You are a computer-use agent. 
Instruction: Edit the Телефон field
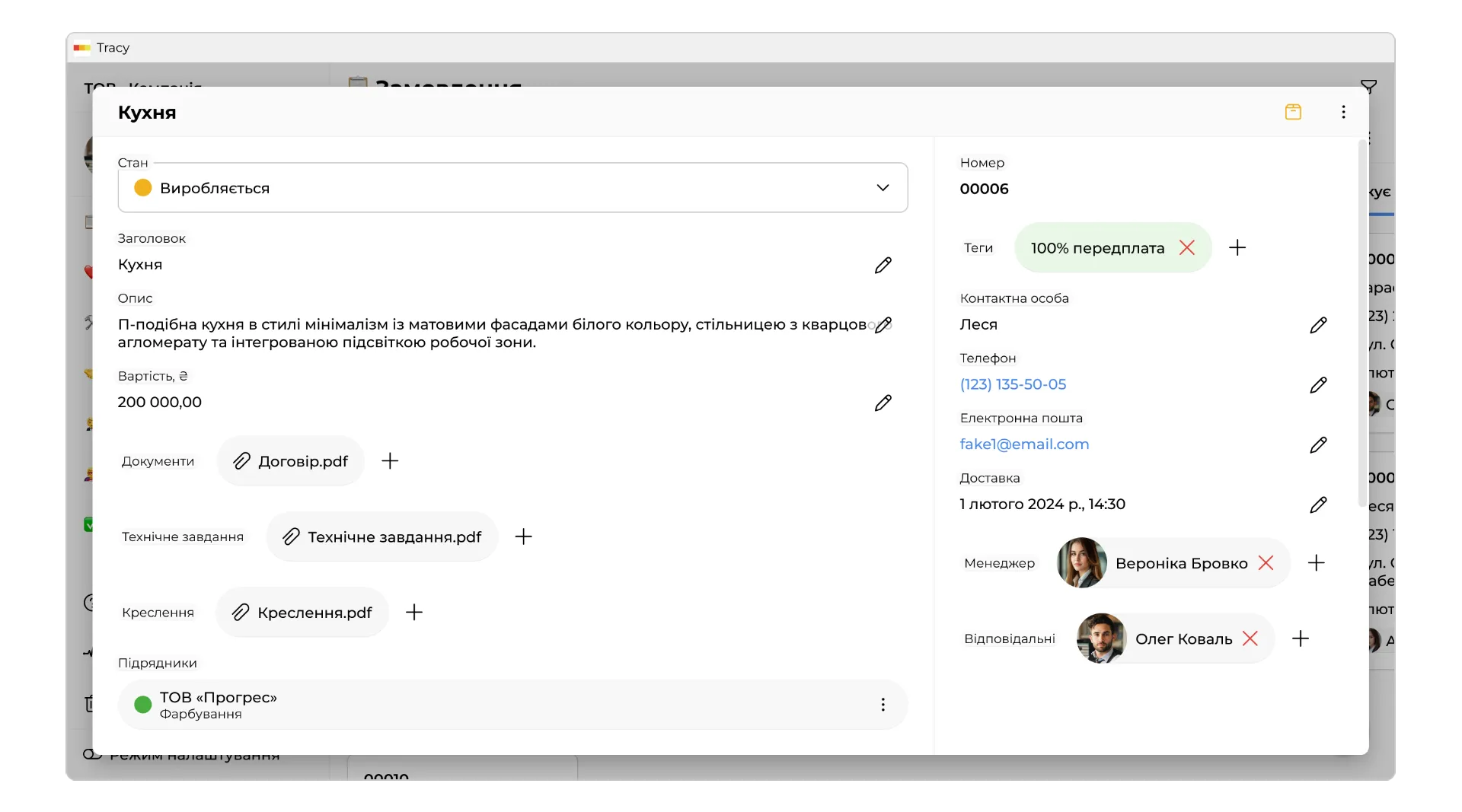1318,385
